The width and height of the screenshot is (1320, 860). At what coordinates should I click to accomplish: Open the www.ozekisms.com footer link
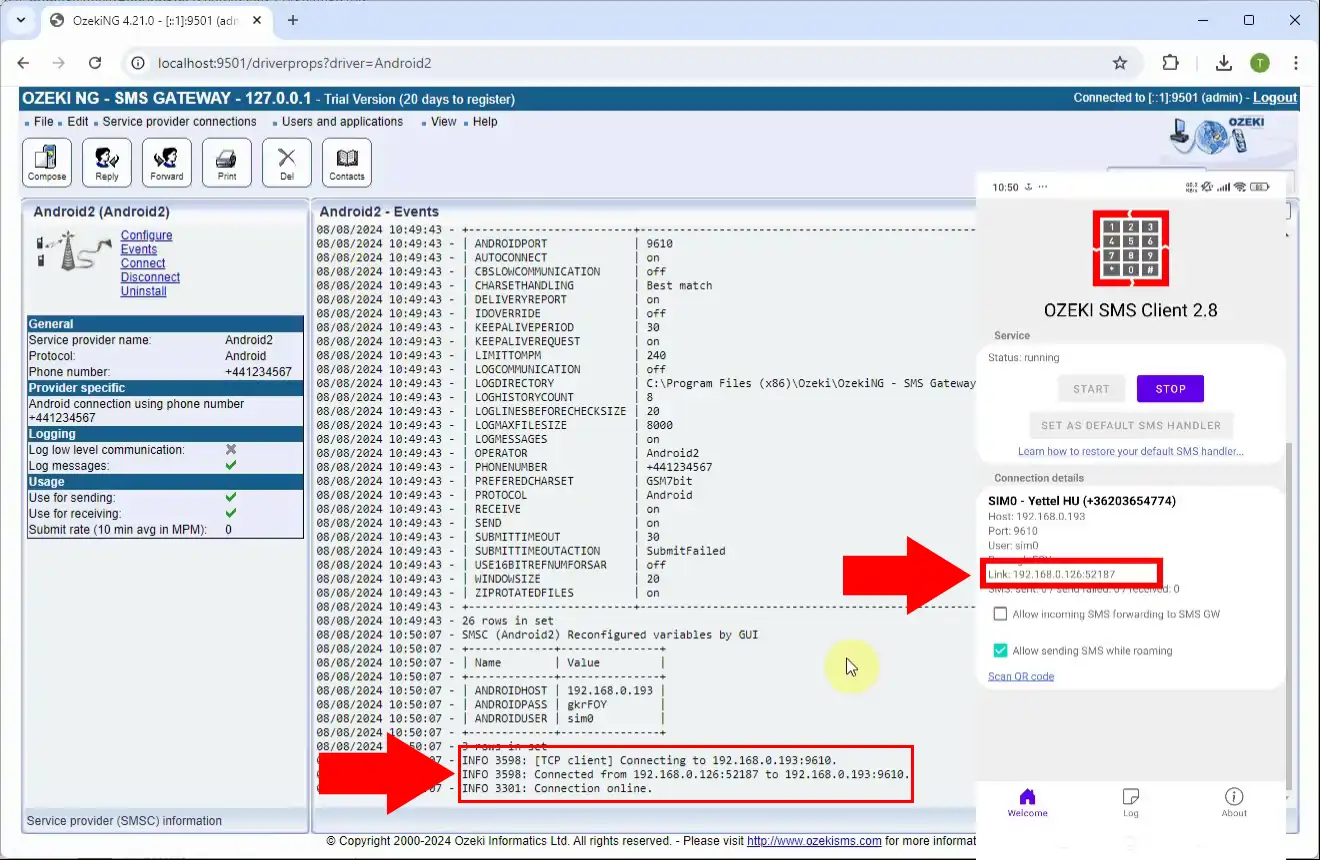pos(814,842)
